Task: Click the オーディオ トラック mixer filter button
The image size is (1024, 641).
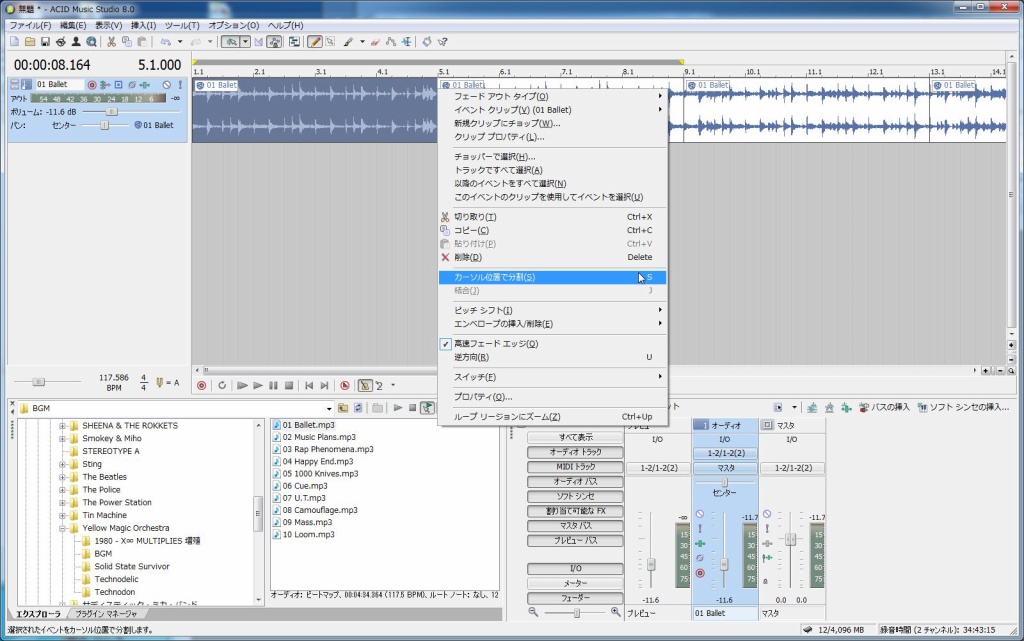Action: (575, 452)
